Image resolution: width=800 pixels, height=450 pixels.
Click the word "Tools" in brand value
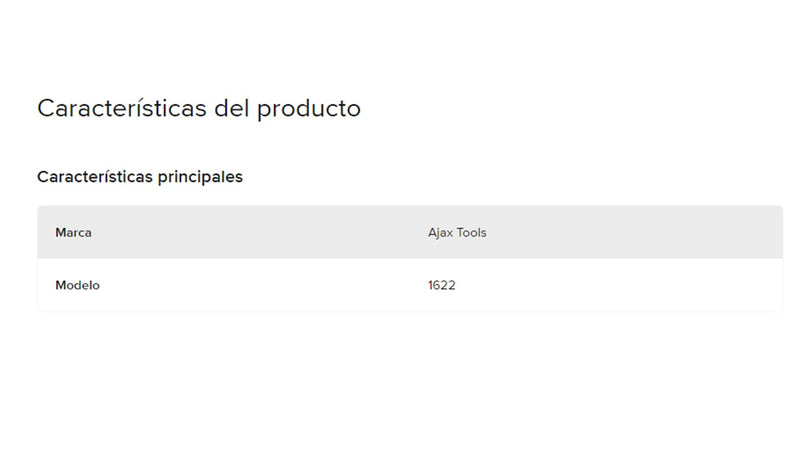pyautogui.click(x=471, y=233)
